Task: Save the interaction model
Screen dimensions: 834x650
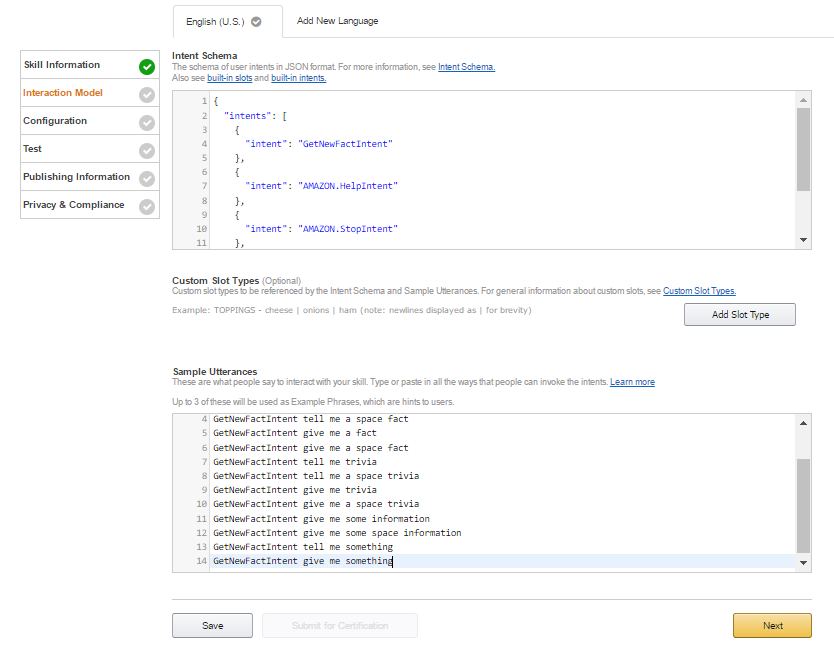Action: [212, 626]
